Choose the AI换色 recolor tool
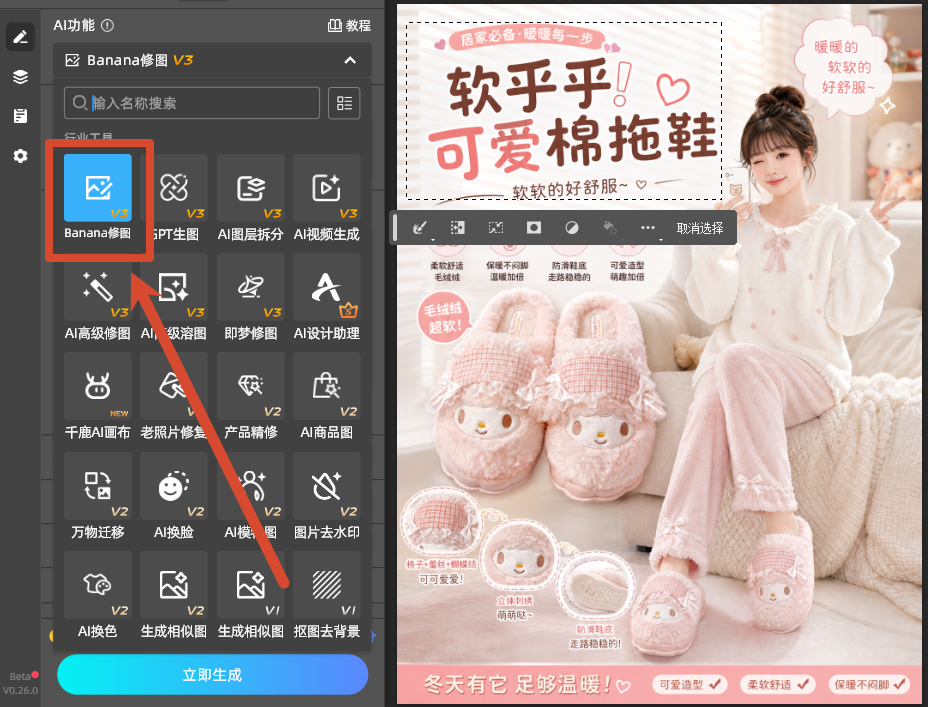 click(98, 595)
